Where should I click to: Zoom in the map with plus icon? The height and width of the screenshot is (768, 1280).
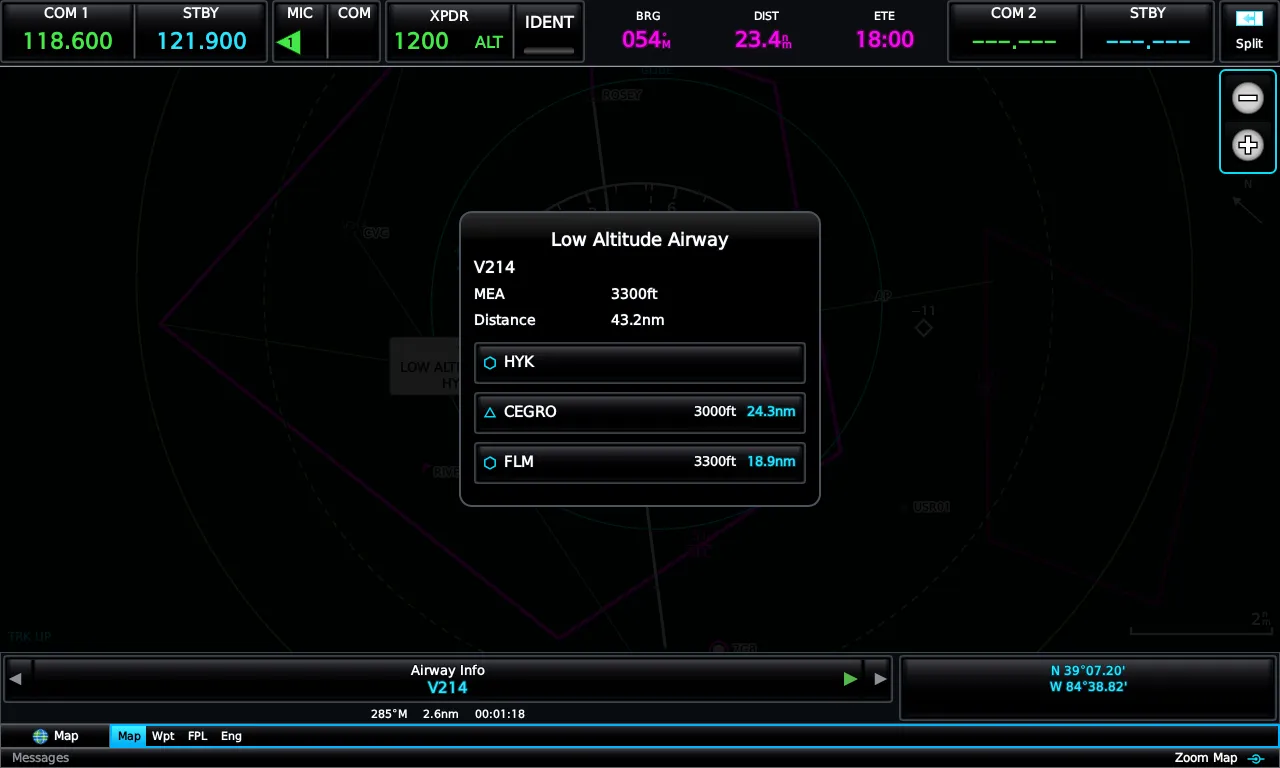coord(1248,146)
